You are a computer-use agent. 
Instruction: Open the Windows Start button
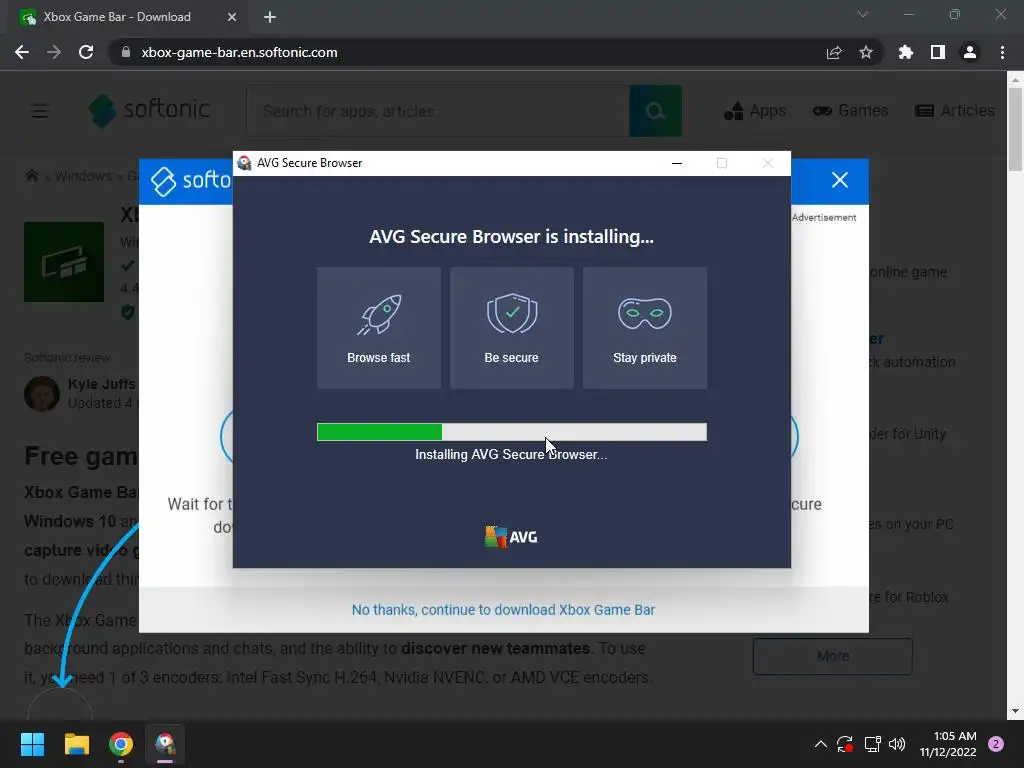[32, 744]
